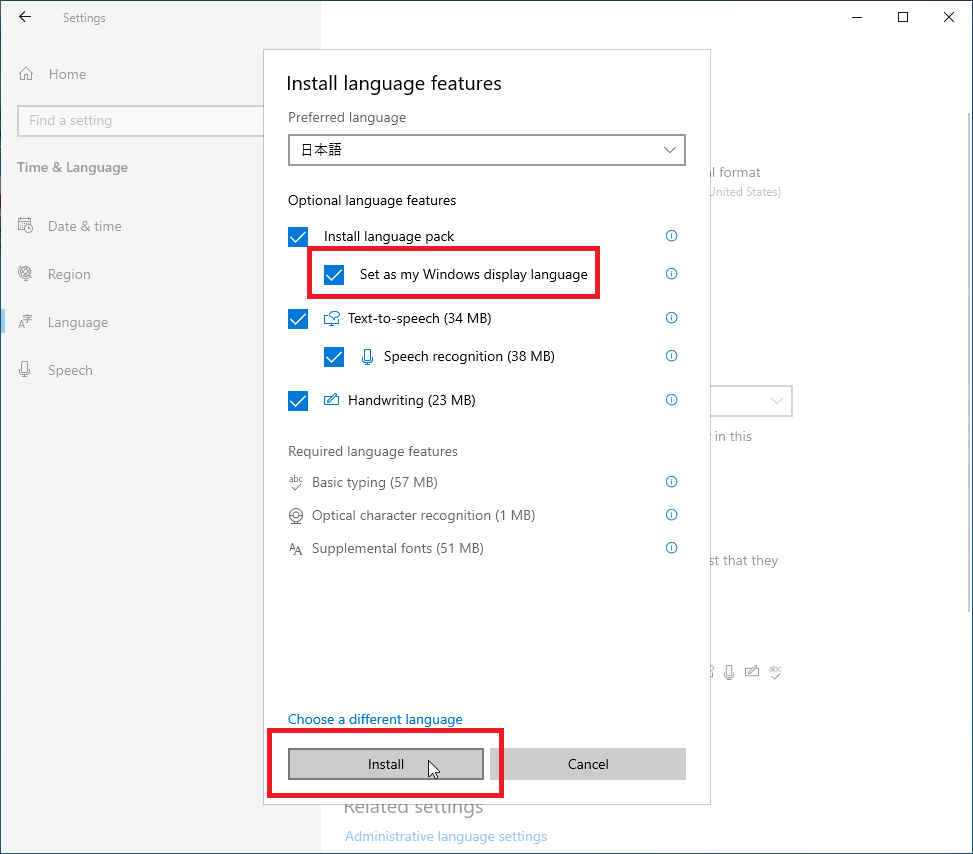Click the Basic typing abc icon
The image size is (973, 854).
[x=296, y=482]
